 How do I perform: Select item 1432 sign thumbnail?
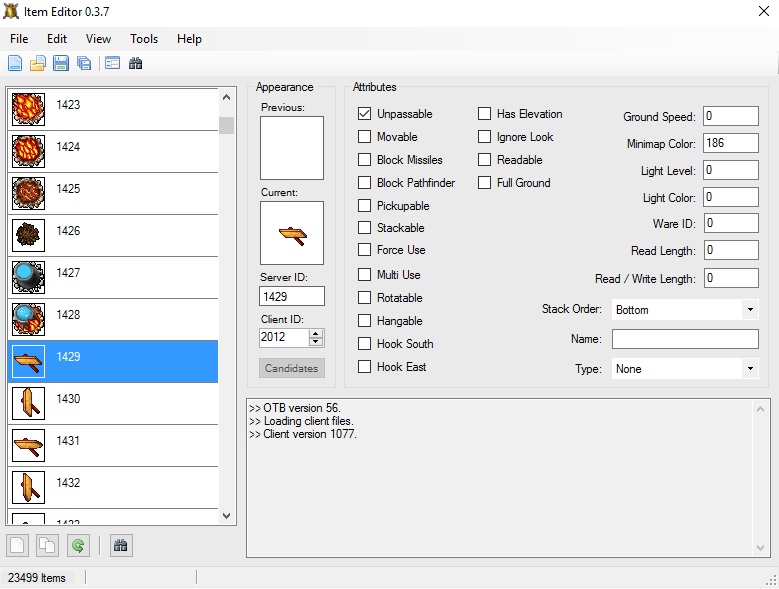28,487
